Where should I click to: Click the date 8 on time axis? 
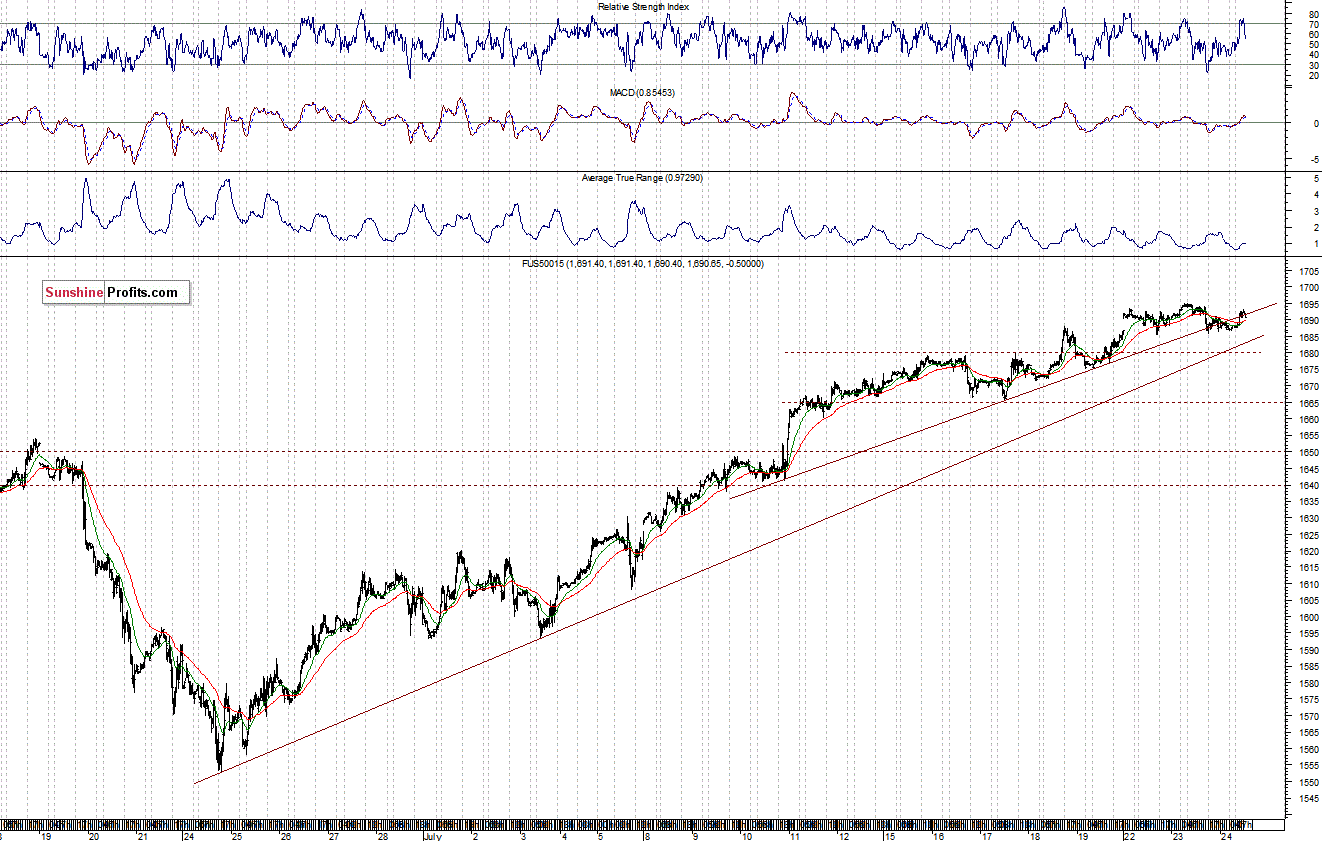click(648, 835)
